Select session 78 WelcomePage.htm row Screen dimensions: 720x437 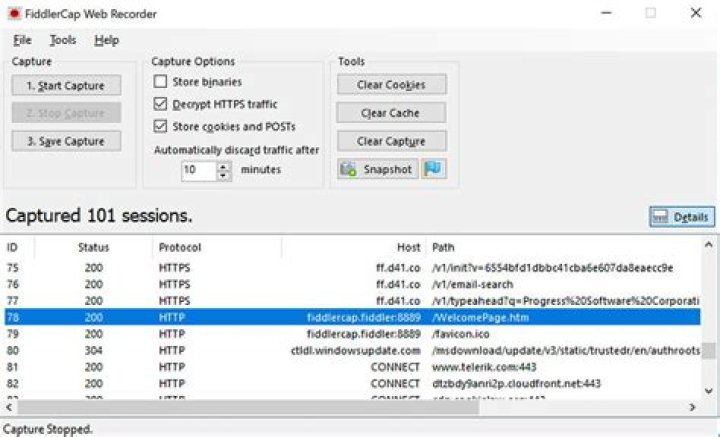350,317
